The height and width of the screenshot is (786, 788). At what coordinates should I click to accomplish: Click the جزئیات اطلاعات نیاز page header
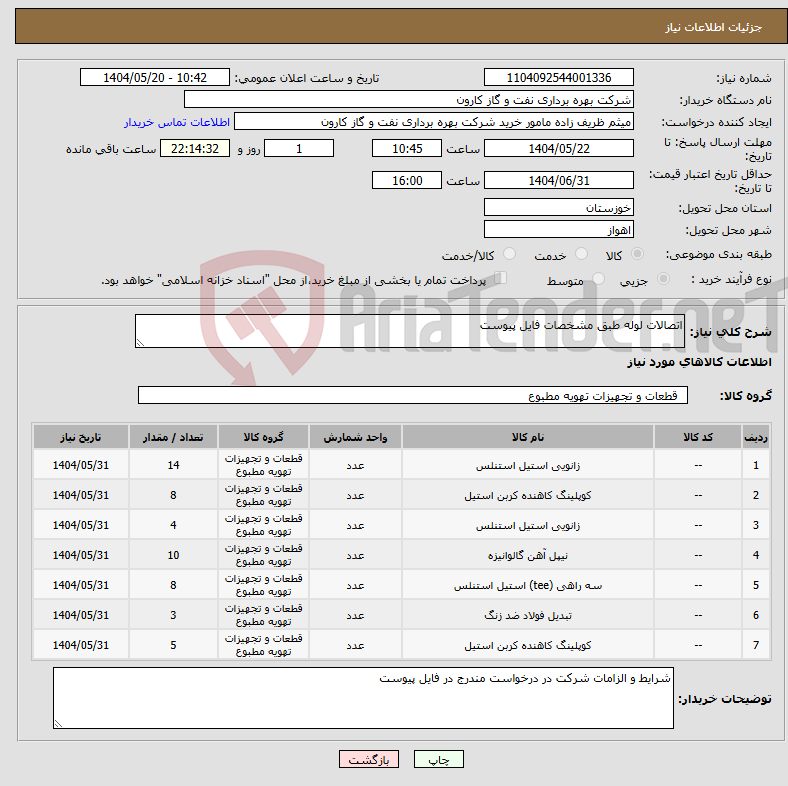[714, 27]
